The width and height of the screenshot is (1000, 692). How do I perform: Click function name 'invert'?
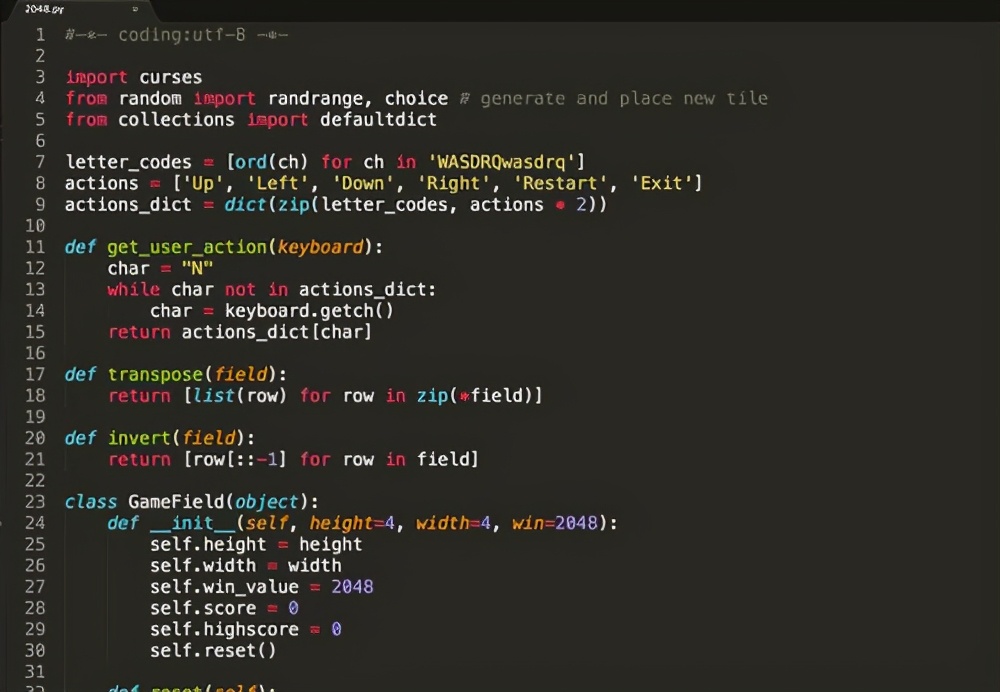(139, 438)
